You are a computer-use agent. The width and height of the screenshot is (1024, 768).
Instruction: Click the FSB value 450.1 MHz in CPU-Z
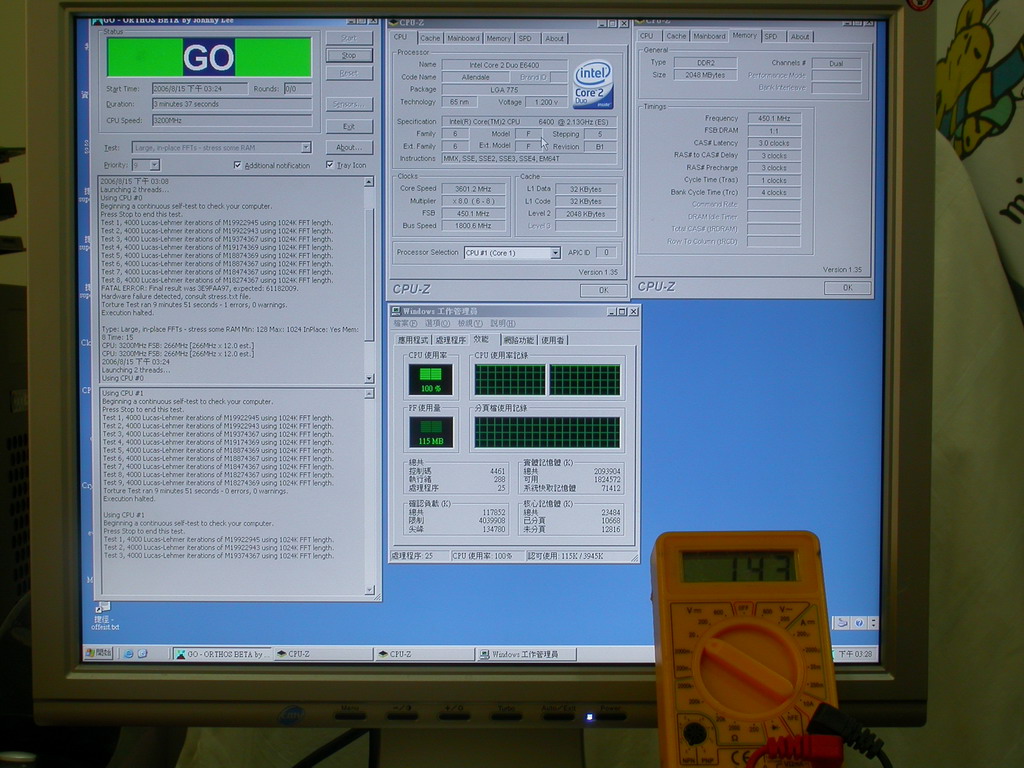(x=473, y=214)
